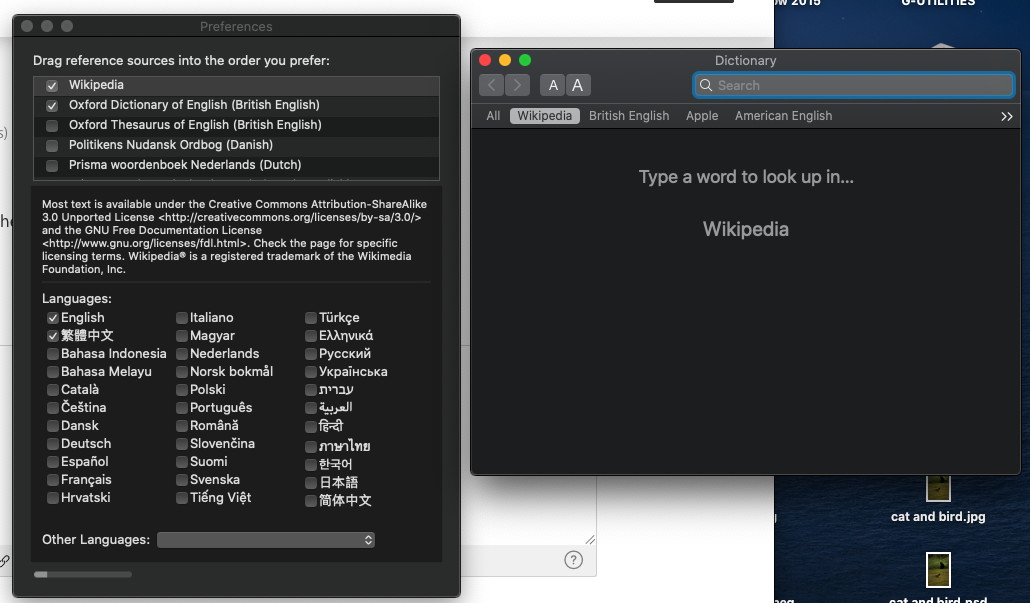Decrease font size with small A button
This screenshot has height=603, width=1030.
click(553, 85)
